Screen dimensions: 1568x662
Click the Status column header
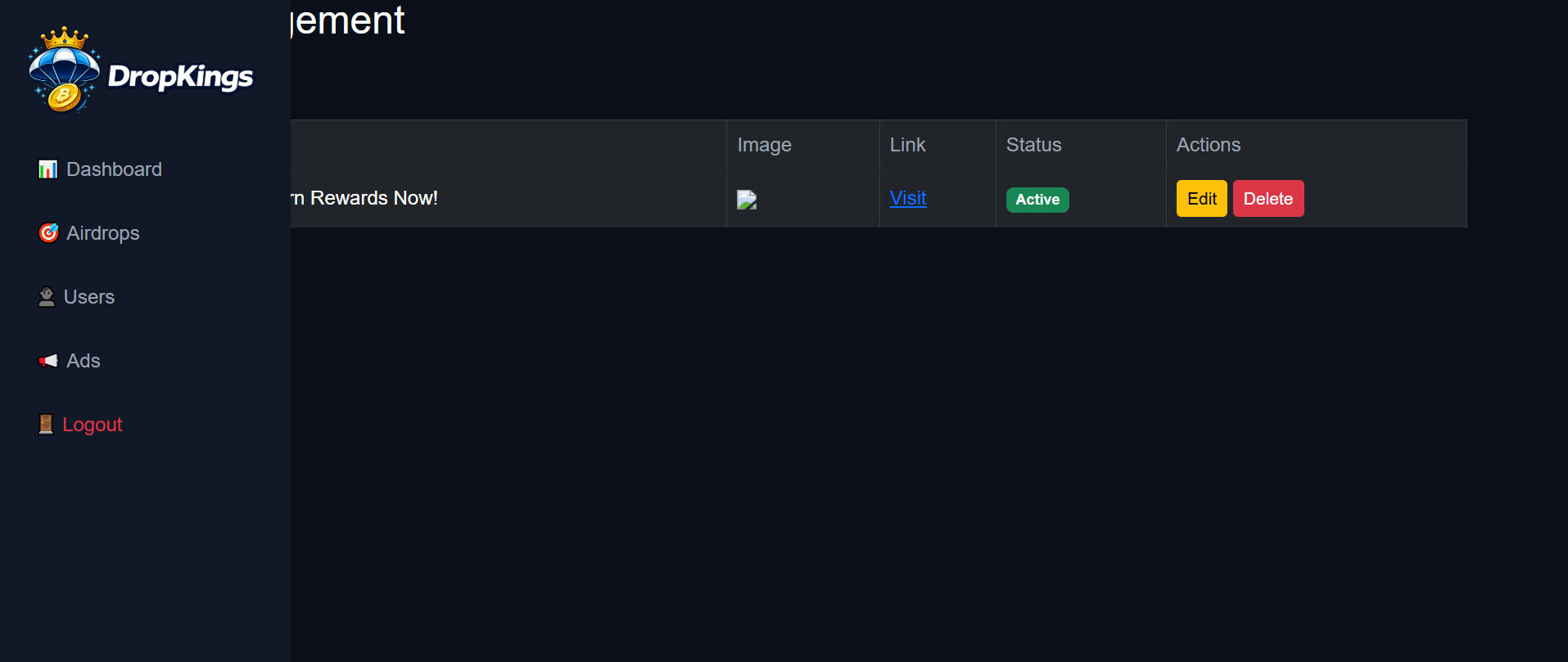pos(1033,145)
